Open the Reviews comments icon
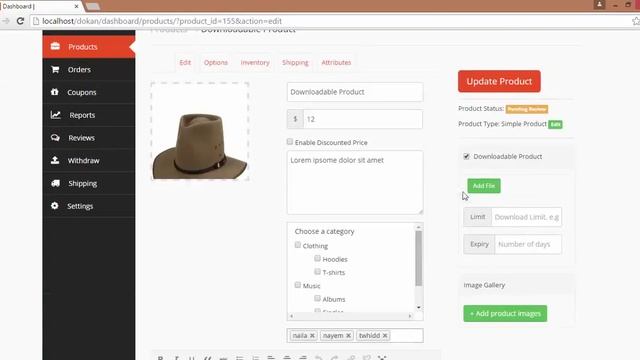640x360 pixels. click(x=55, y=138)
